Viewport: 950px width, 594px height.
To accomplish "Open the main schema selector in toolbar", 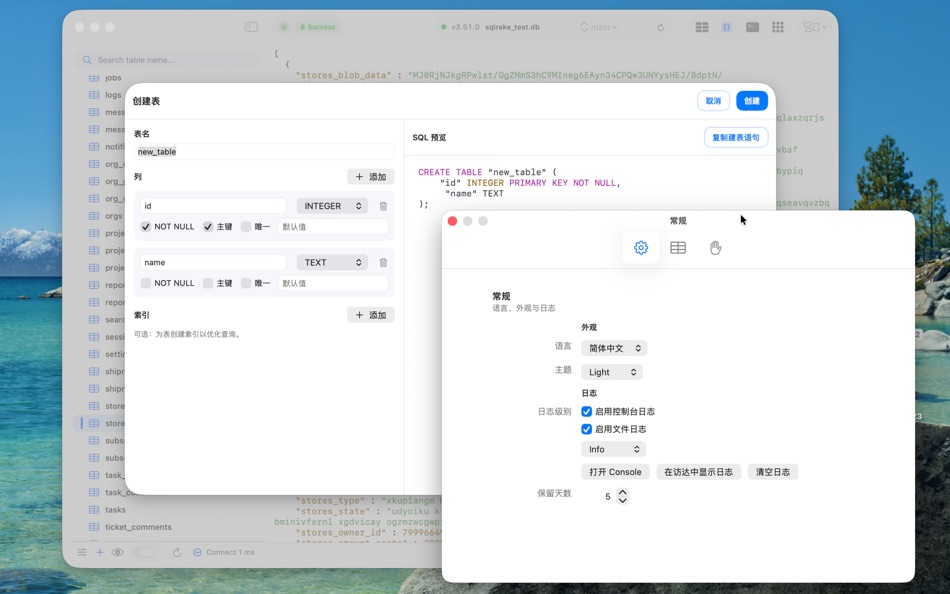I will [599, 27].
